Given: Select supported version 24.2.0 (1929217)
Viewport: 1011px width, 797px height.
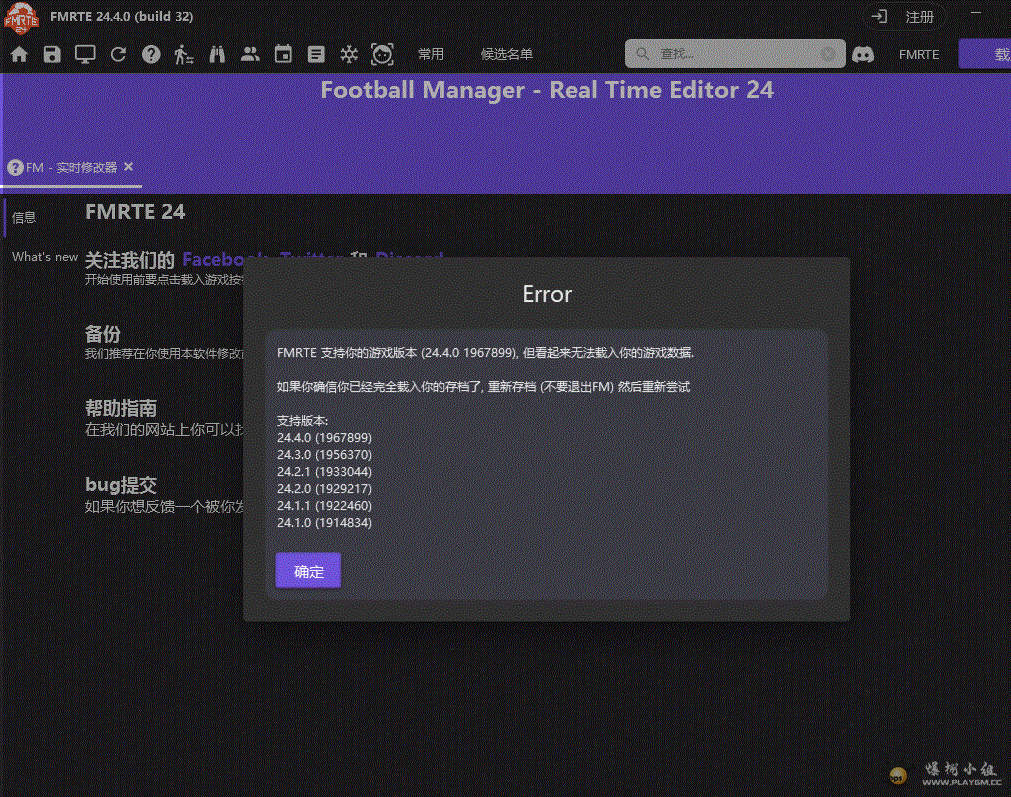Looking at the screenshot, I should [x=324, y=489].
